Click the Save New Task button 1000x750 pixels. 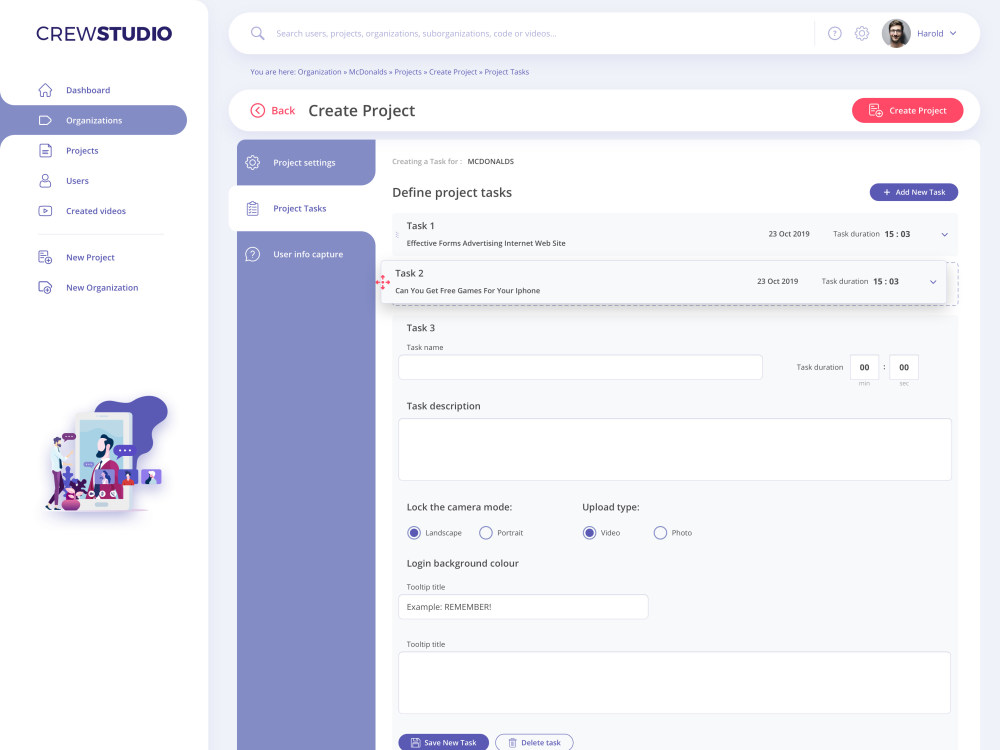point(443,742)
